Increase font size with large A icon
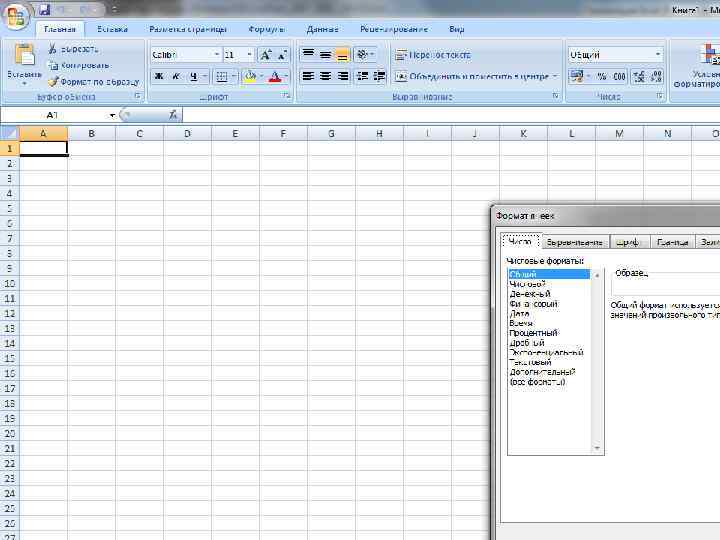The width and height of the screenshot is (720, 540). [265, 55]
